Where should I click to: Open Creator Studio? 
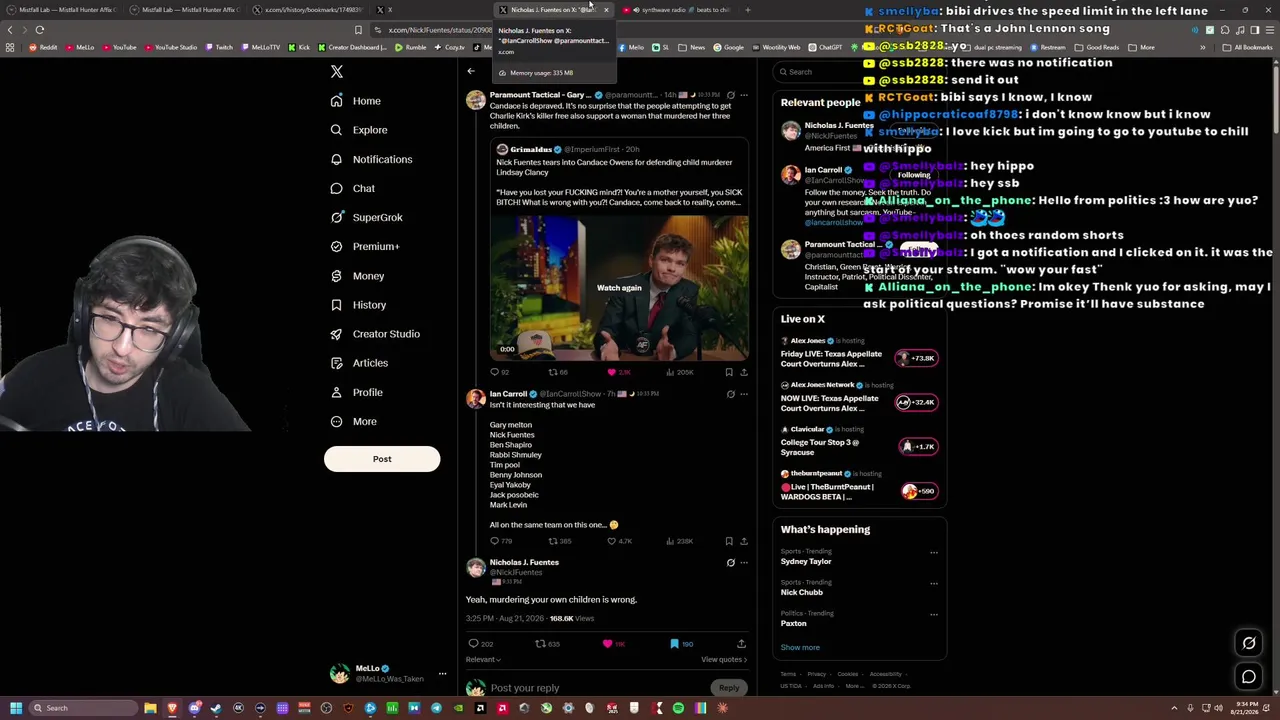coord(375,334)
